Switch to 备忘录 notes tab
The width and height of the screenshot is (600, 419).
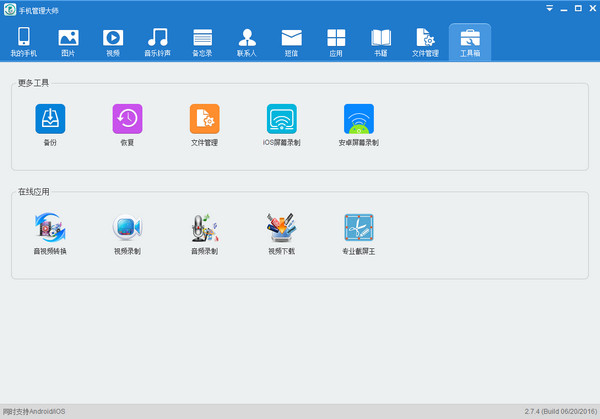pos(202,42)
